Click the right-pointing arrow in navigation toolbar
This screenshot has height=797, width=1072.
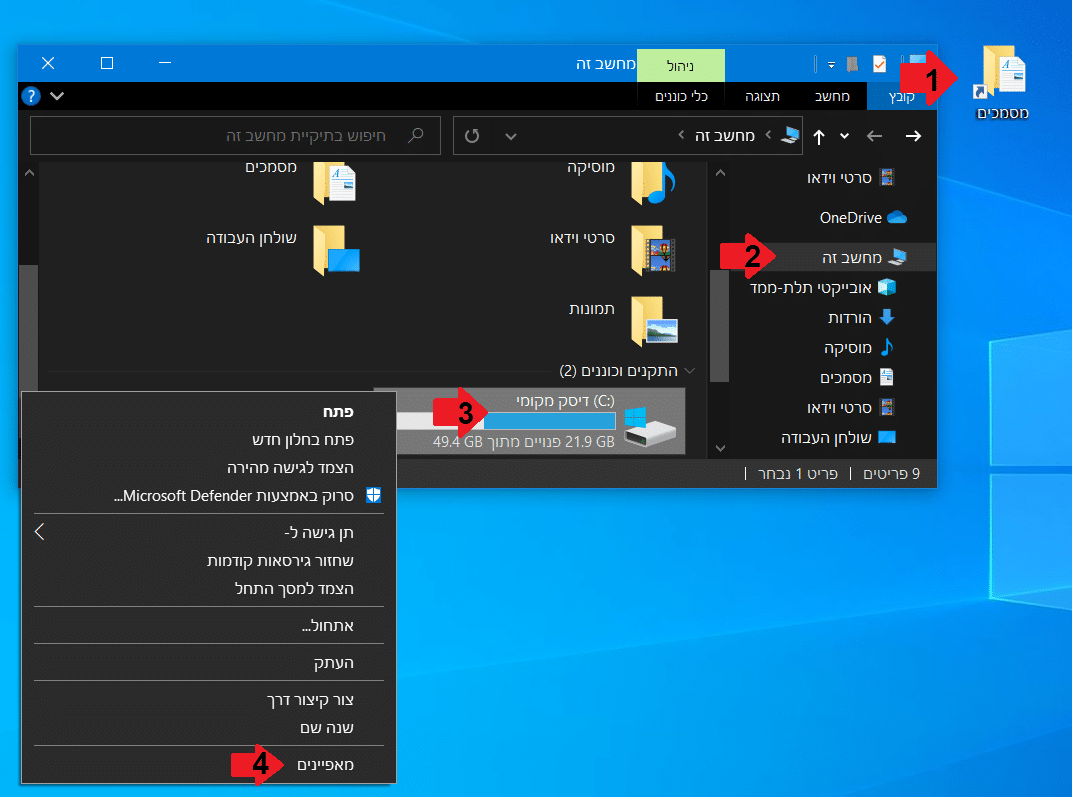(913, 136)
